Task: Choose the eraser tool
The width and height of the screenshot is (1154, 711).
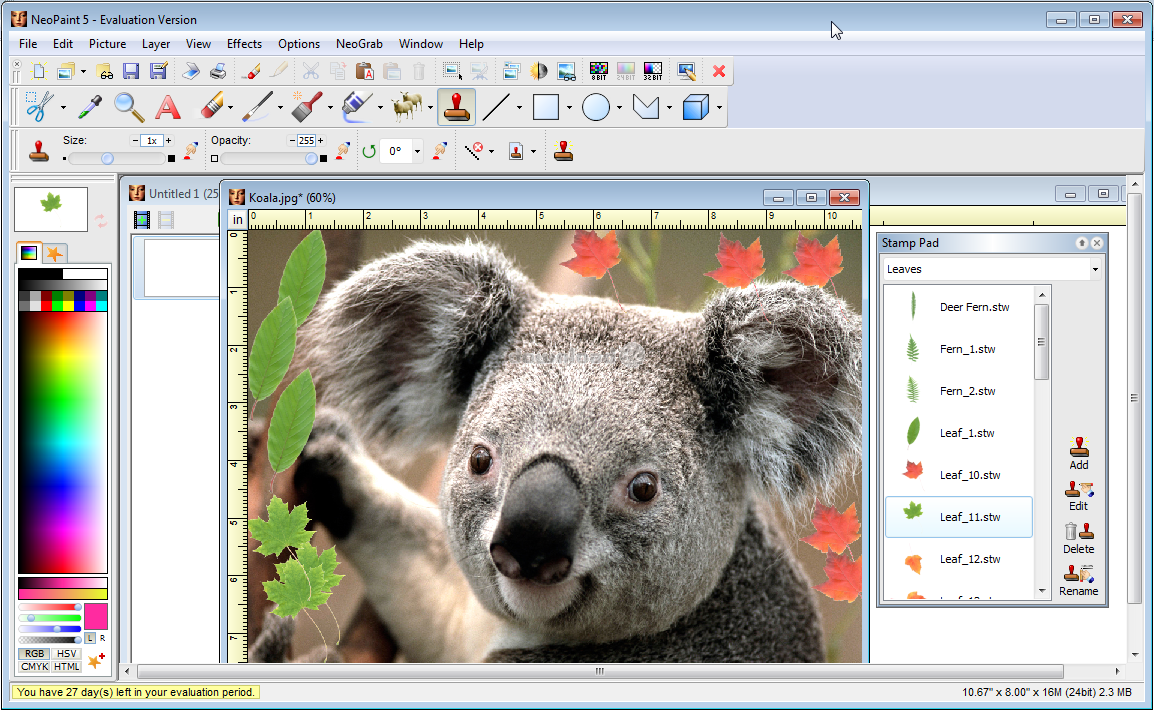Action: pos(211,107)
